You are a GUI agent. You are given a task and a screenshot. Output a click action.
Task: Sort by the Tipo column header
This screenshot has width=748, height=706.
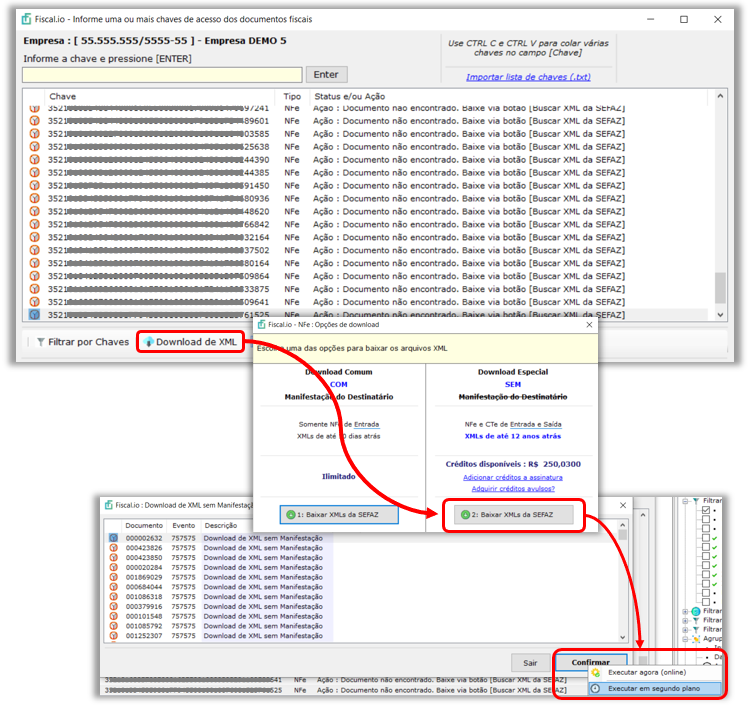pos(292,96)
